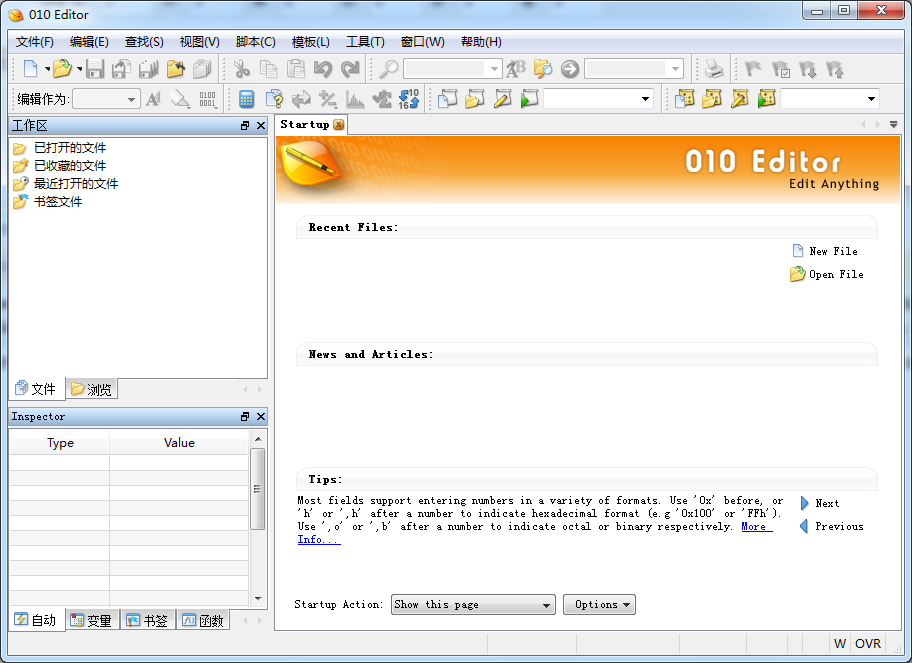
Task: Open the Startup Action dropdown
Action: (x=473, y=605)
